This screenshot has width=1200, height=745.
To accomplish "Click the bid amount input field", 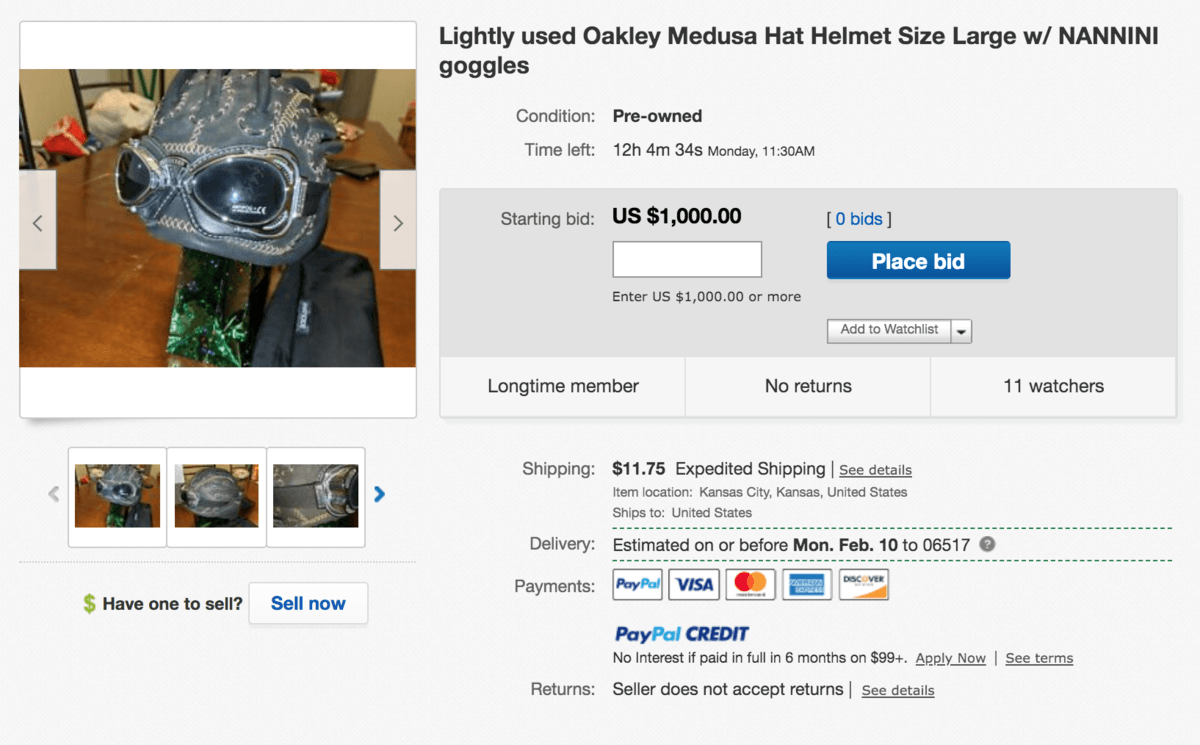I will pyautogui.click(x=687, y=260).
